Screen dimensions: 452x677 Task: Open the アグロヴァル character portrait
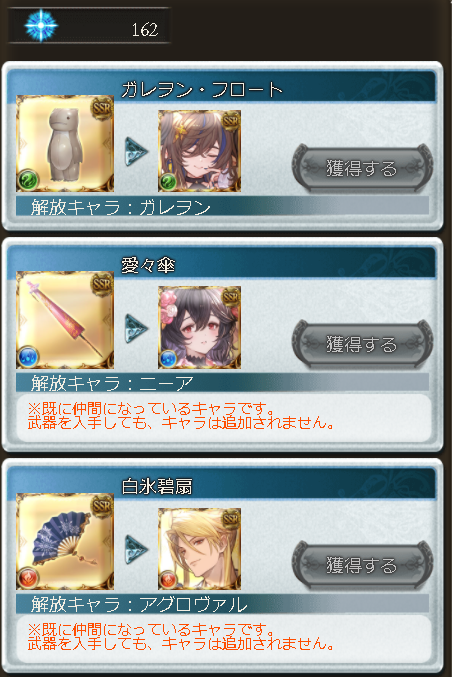[x=199, y=549]
